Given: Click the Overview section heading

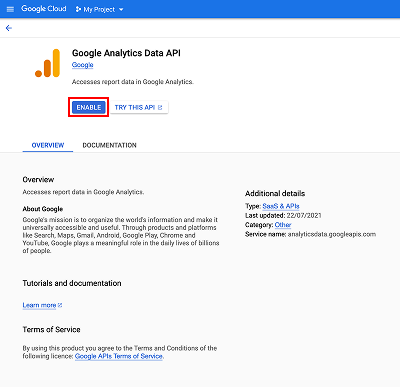Looking at the screenshot, I should pyautogui.click(x=38, y=180).
